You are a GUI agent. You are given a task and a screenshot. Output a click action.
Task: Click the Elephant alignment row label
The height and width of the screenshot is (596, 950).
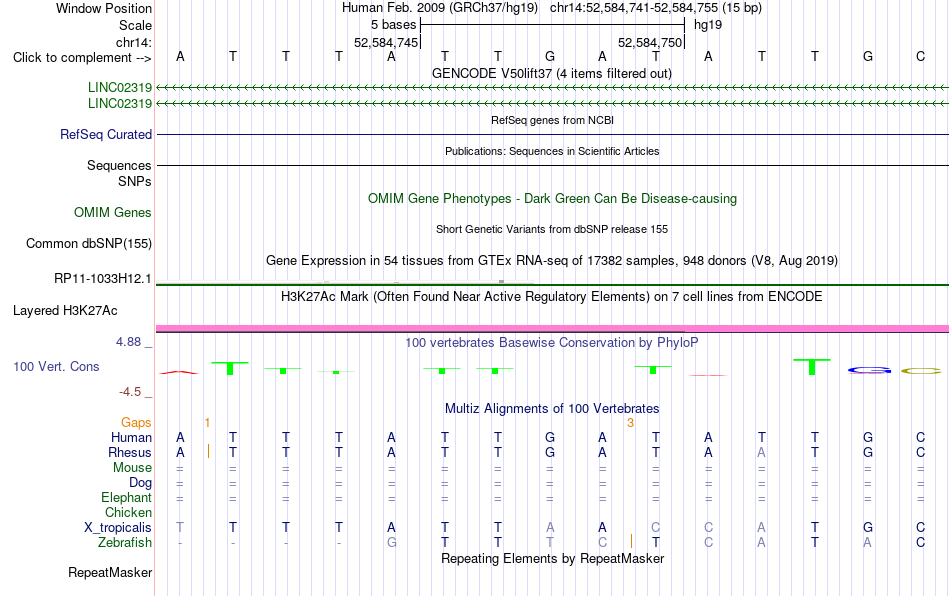click(127, 497)
